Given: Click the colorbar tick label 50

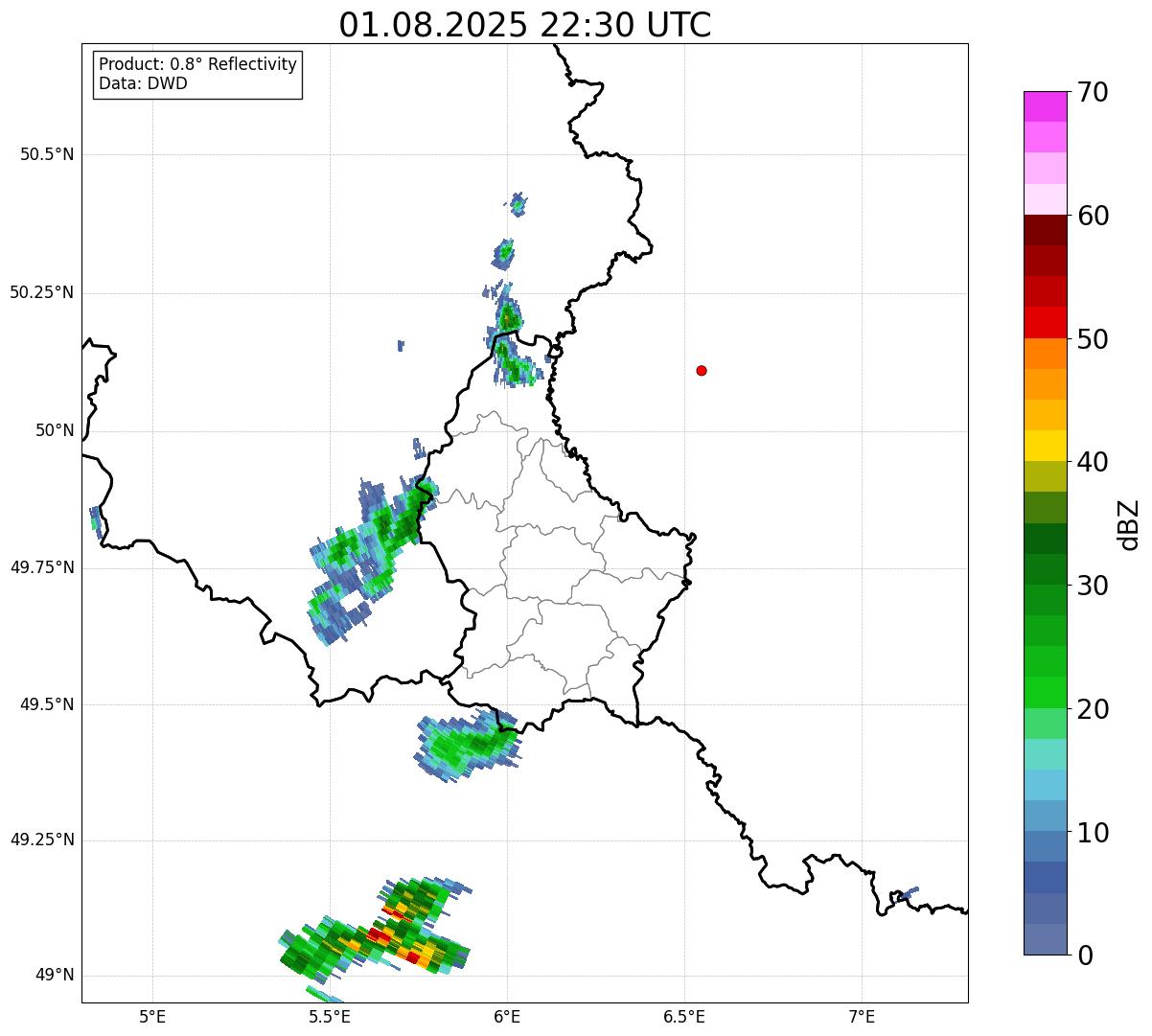Looking at the screenshot, I should [x=1093, y=339].
